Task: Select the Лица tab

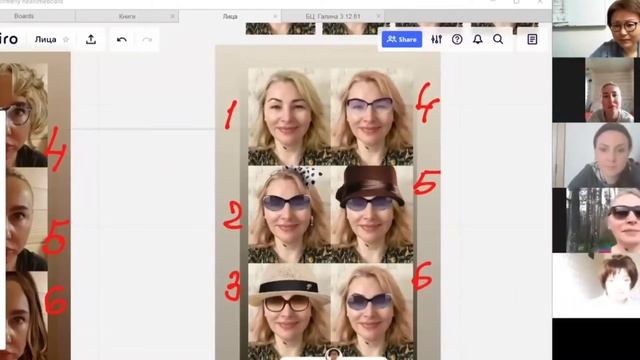Action: click(230, 16)
